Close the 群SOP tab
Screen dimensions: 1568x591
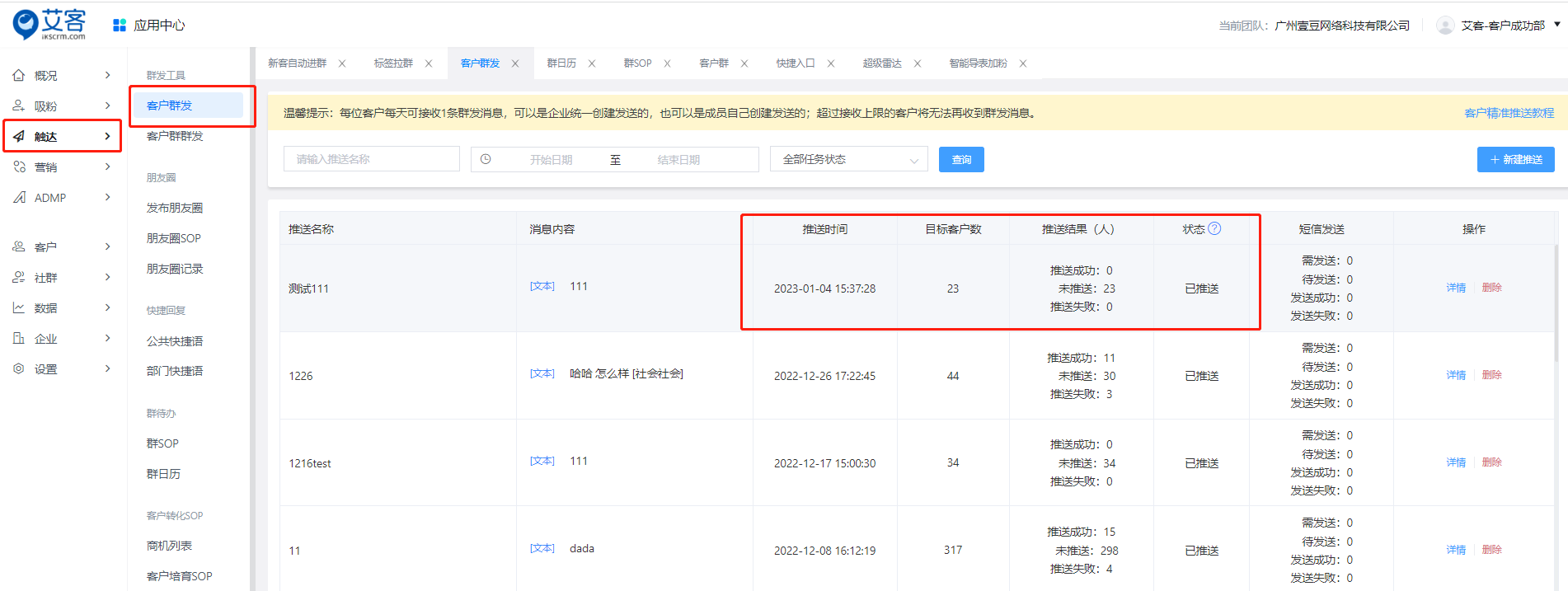tap(667, 63)
